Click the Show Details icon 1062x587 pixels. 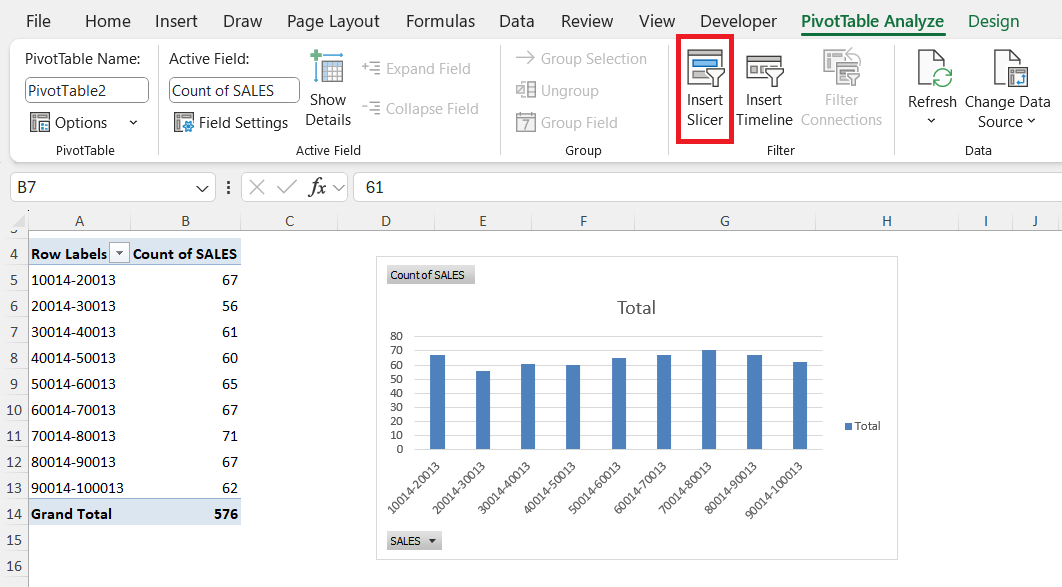tap(328, 68)
